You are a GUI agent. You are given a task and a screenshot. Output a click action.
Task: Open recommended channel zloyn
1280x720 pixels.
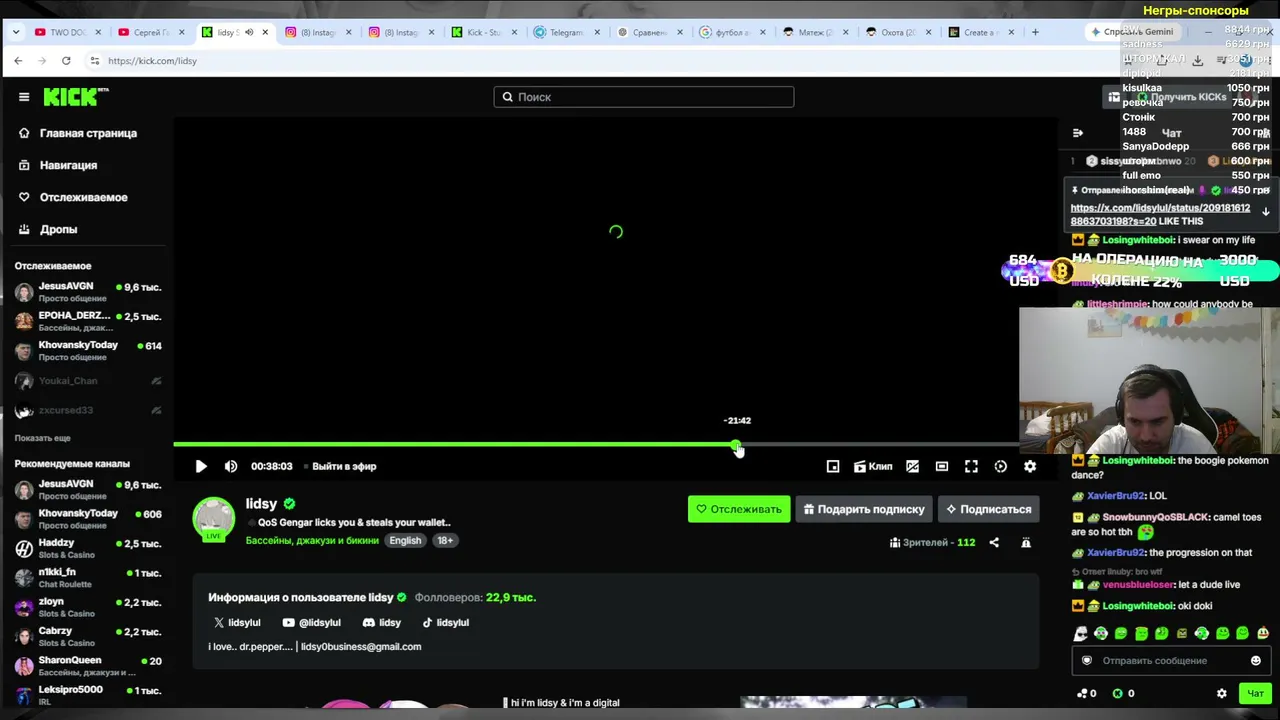tap(88, 607)
